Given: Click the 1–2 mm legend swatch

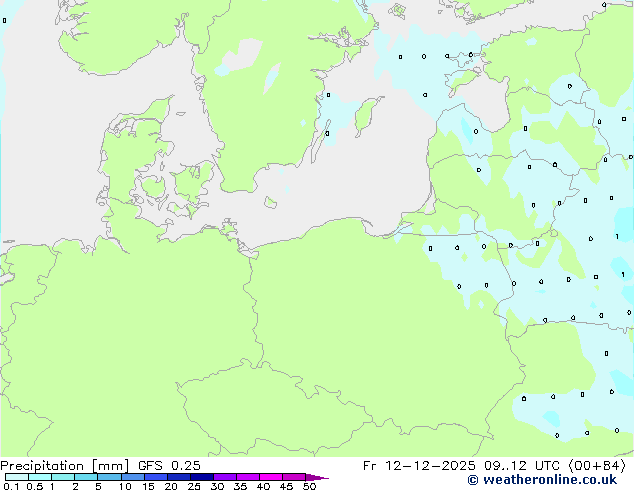Looking at the screenshot, I should point(63,477).
